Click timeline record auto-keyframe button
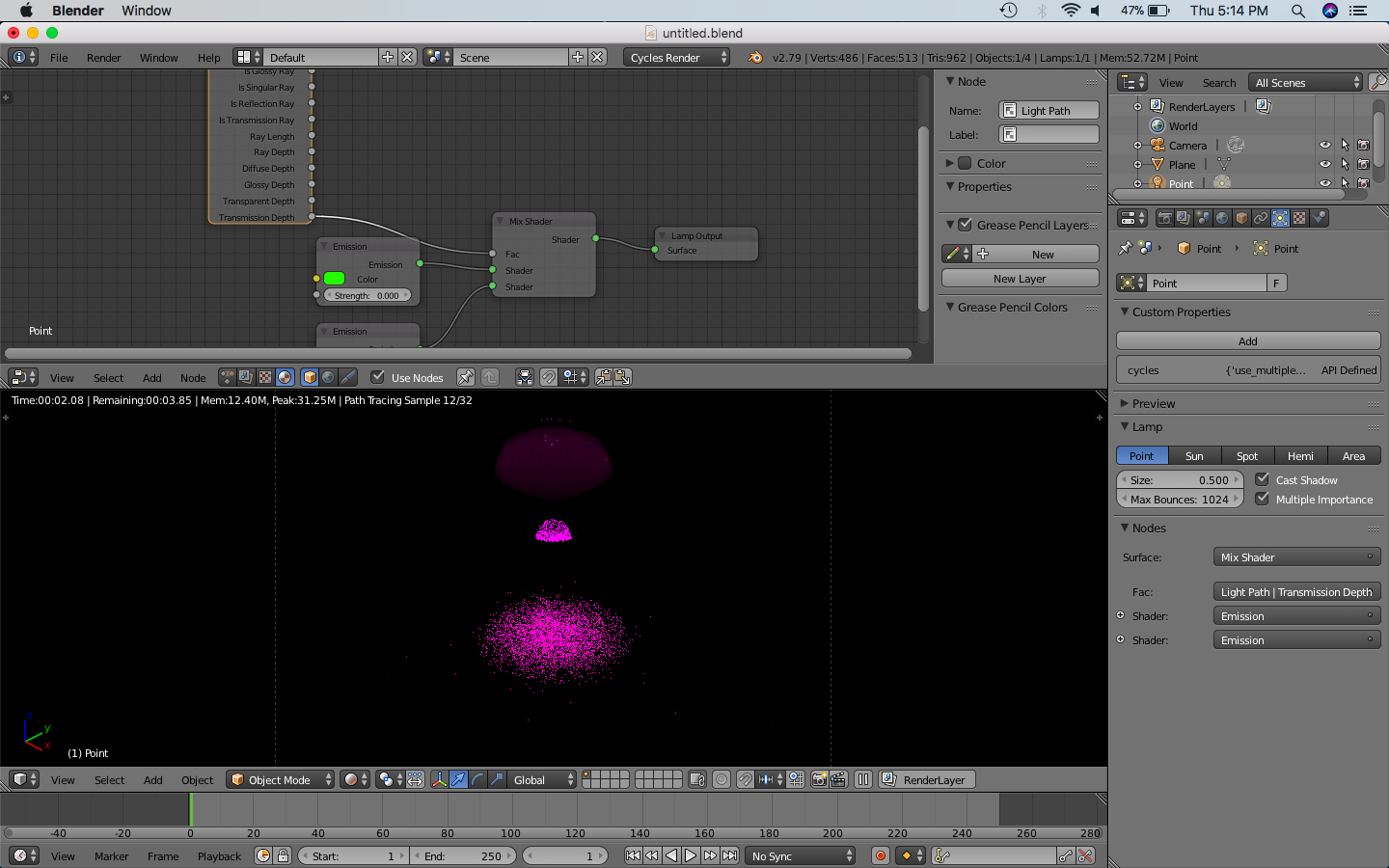The image size is (1389, 868). click(x=880, y=855)
